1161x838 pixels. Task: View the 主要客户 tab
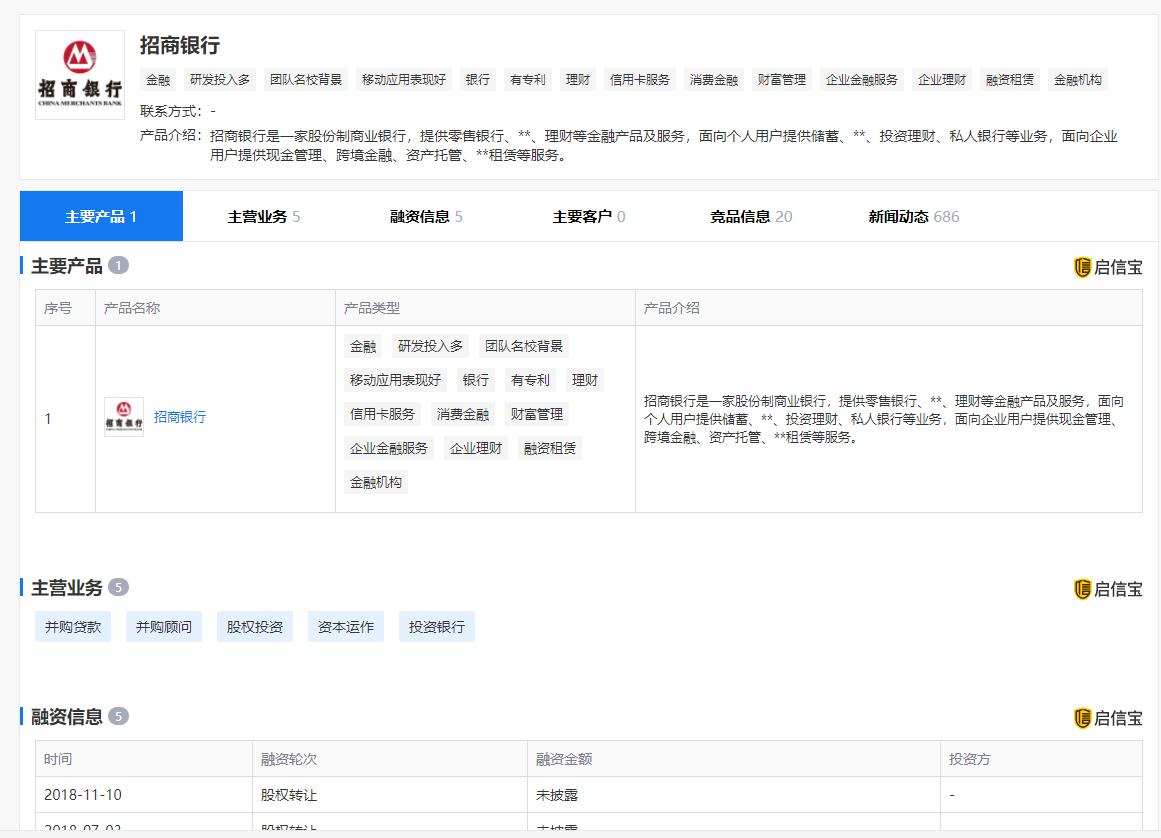pos(583,215)
